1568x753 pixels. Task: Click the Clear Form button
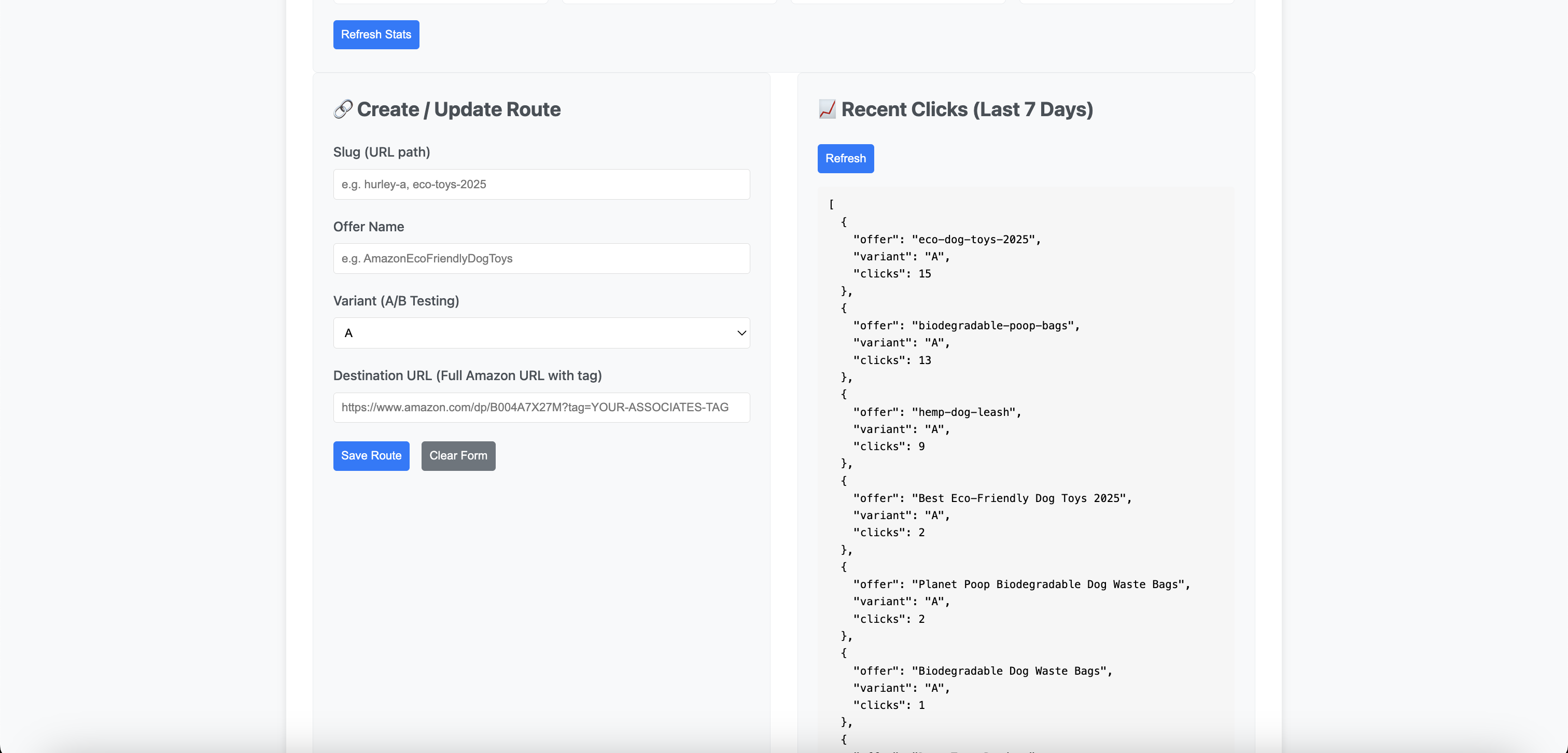[458, 455]
